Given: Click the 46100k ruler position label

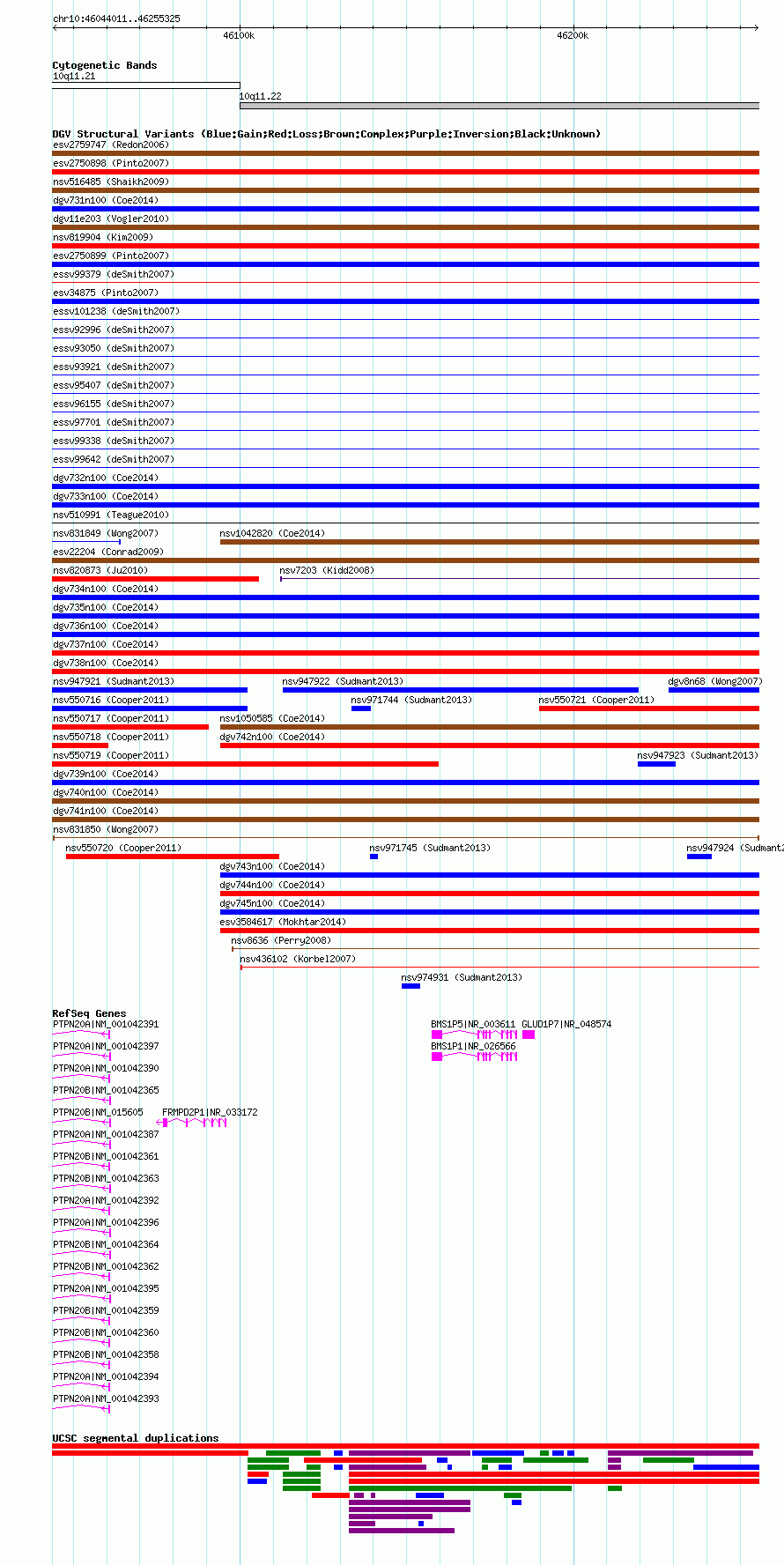Looking at the screenshot, I should 239,35.
